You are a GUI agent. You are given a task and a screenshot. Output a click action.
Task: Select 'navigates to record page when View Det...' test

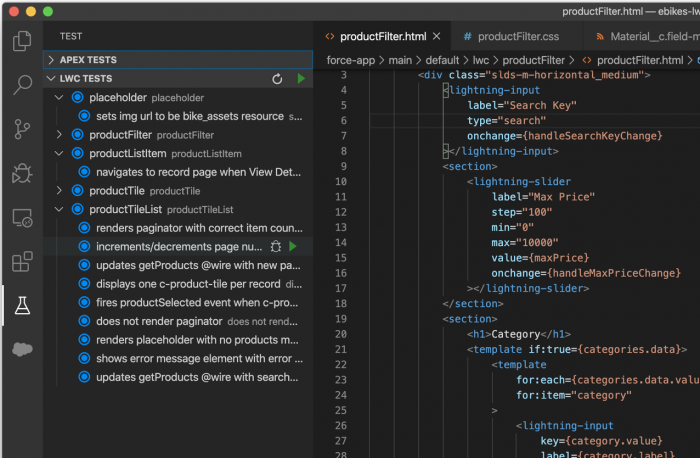click(178, 172)
